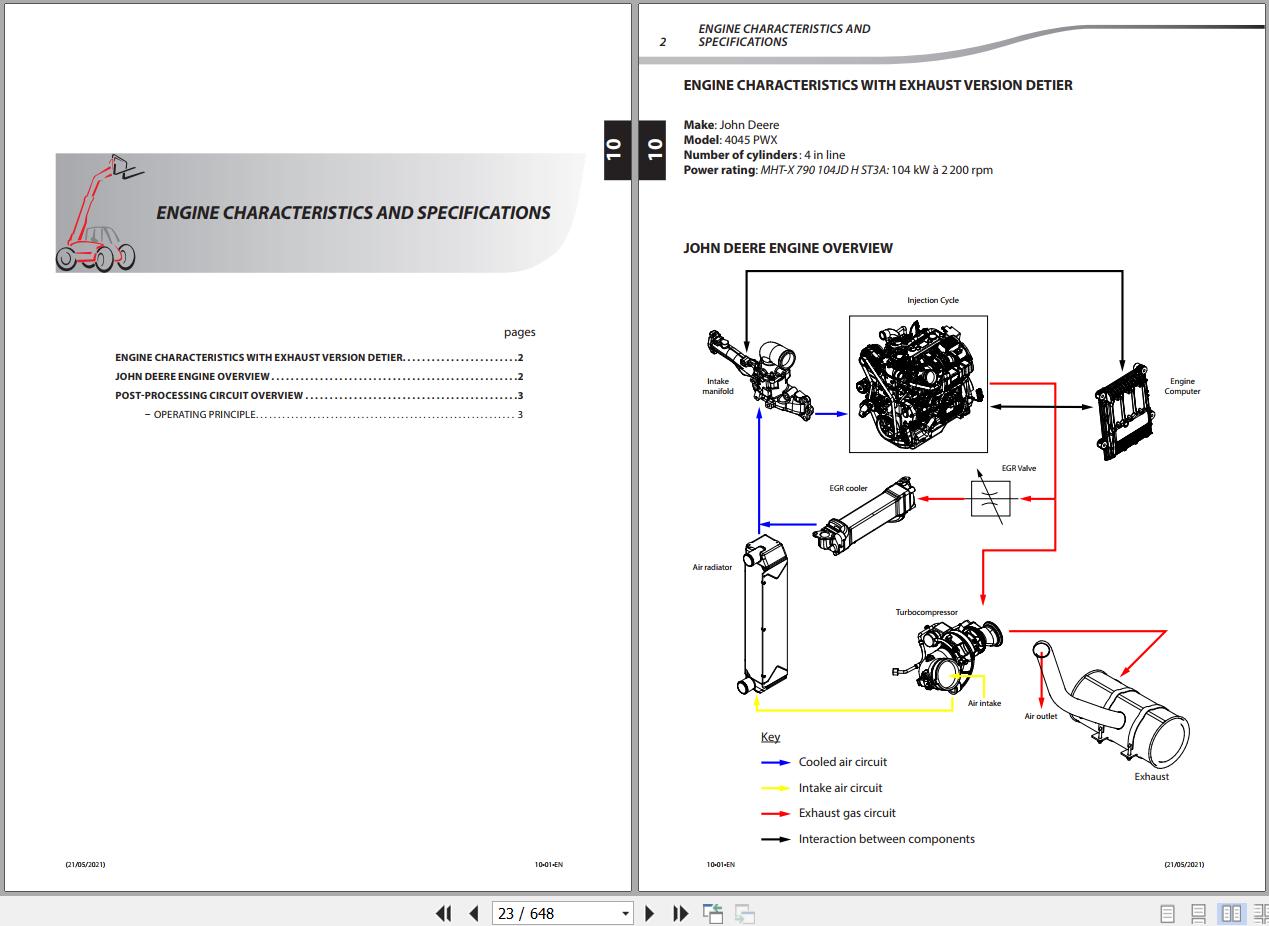
Task: Open contents sub-entry 'Operating principle'
Action: pyautogui.click(x=334, y=415)
